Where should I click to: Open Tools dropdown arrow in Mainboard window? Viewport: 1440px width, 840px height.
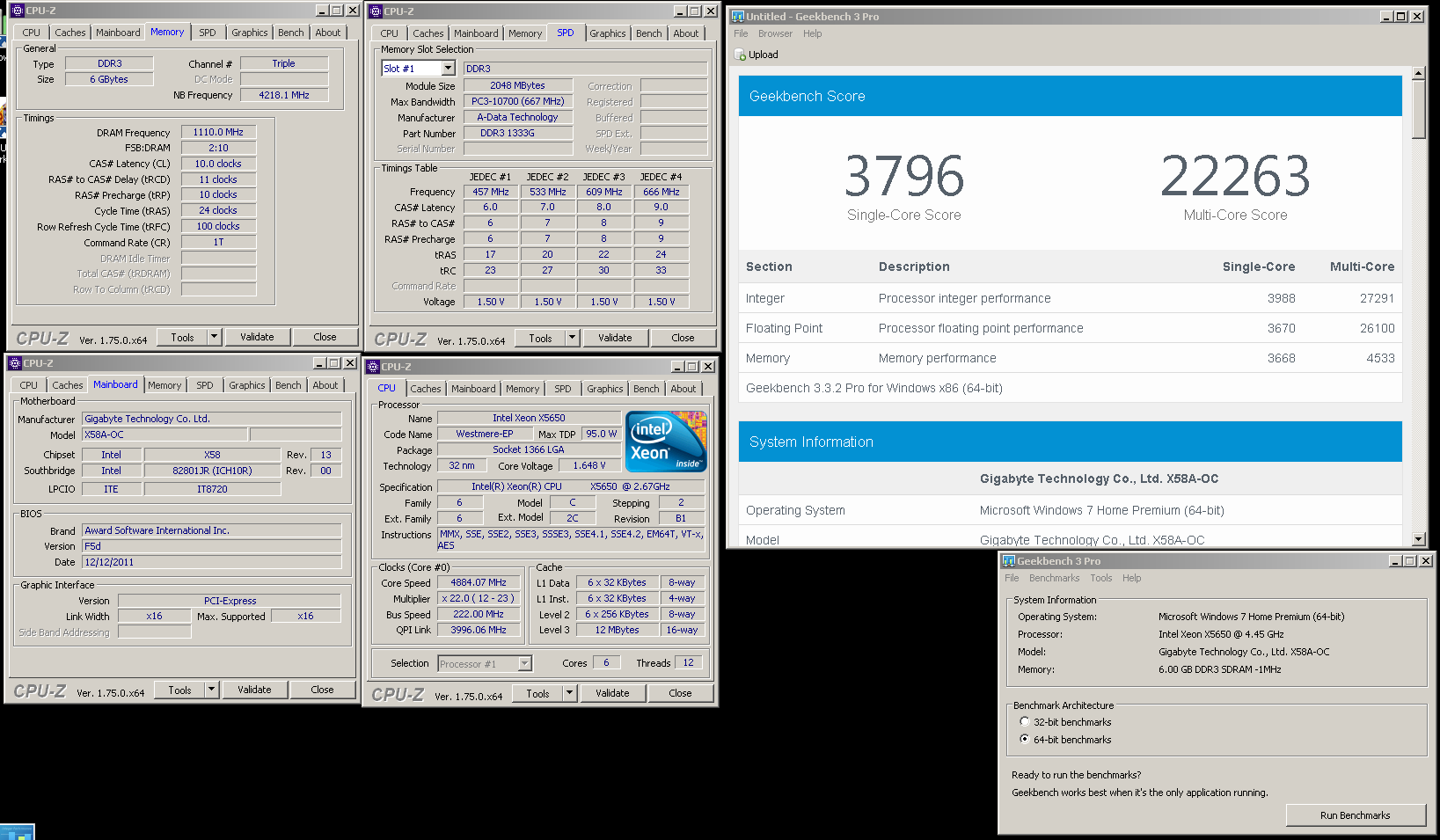tap(211, 690)
